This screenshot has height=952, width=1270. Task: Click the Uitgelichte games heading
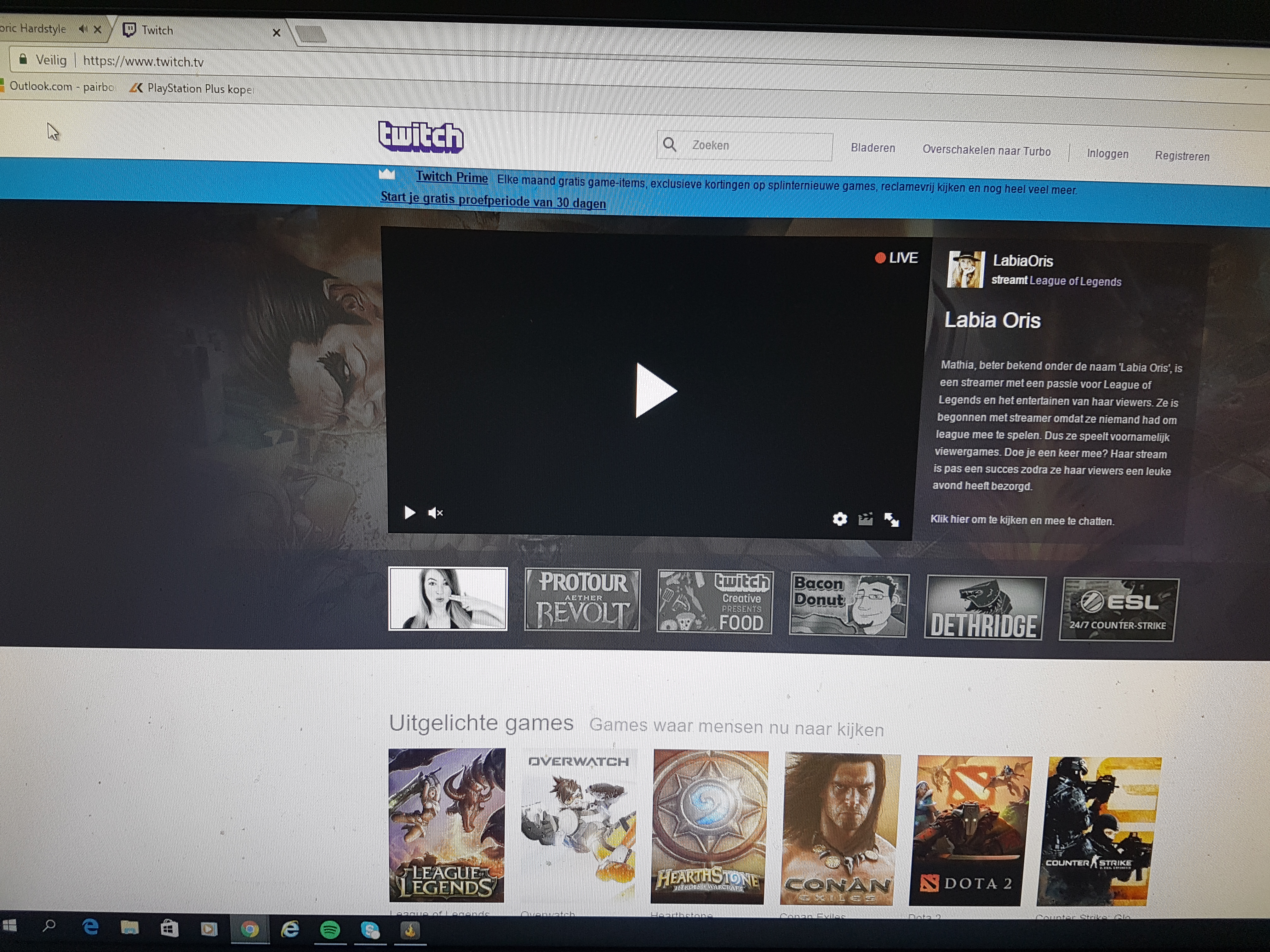tap(481, 723)
